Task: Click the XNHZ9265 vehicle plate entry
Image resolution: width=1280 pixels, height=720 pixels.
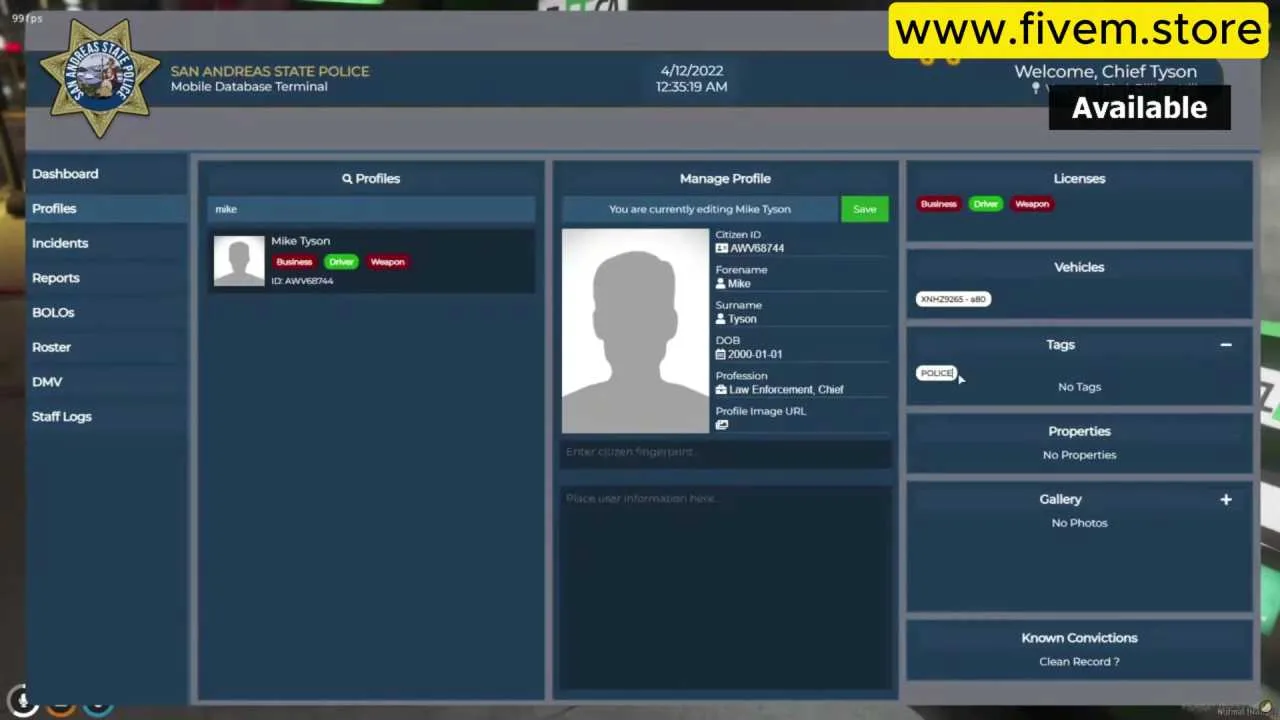Action: (x=951, y=298)
